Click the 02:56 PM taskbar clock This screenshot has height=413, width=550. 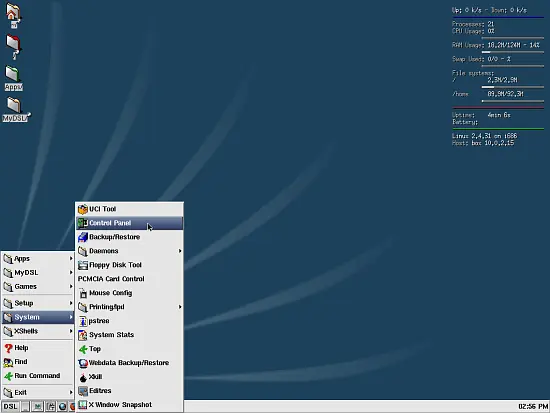tap(533, 406)
